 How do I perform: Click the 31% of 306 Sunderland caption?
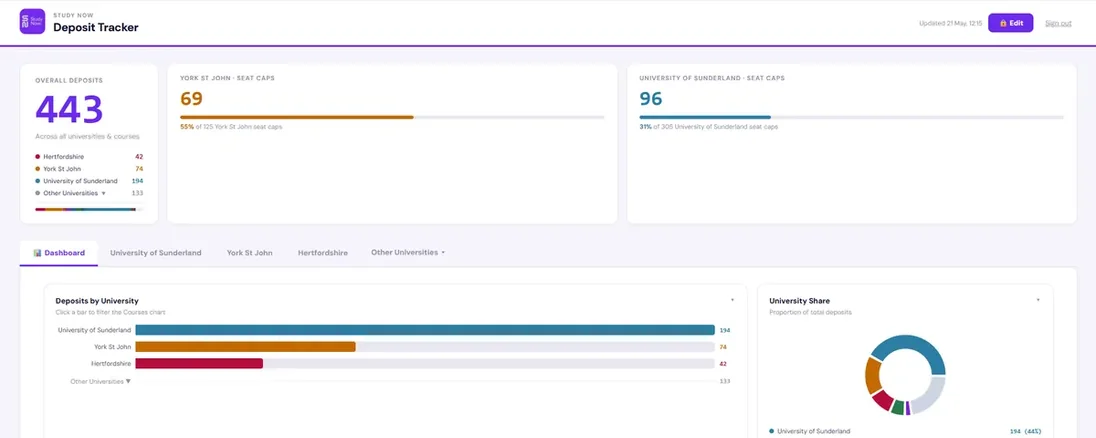click(x=708, y=127)
